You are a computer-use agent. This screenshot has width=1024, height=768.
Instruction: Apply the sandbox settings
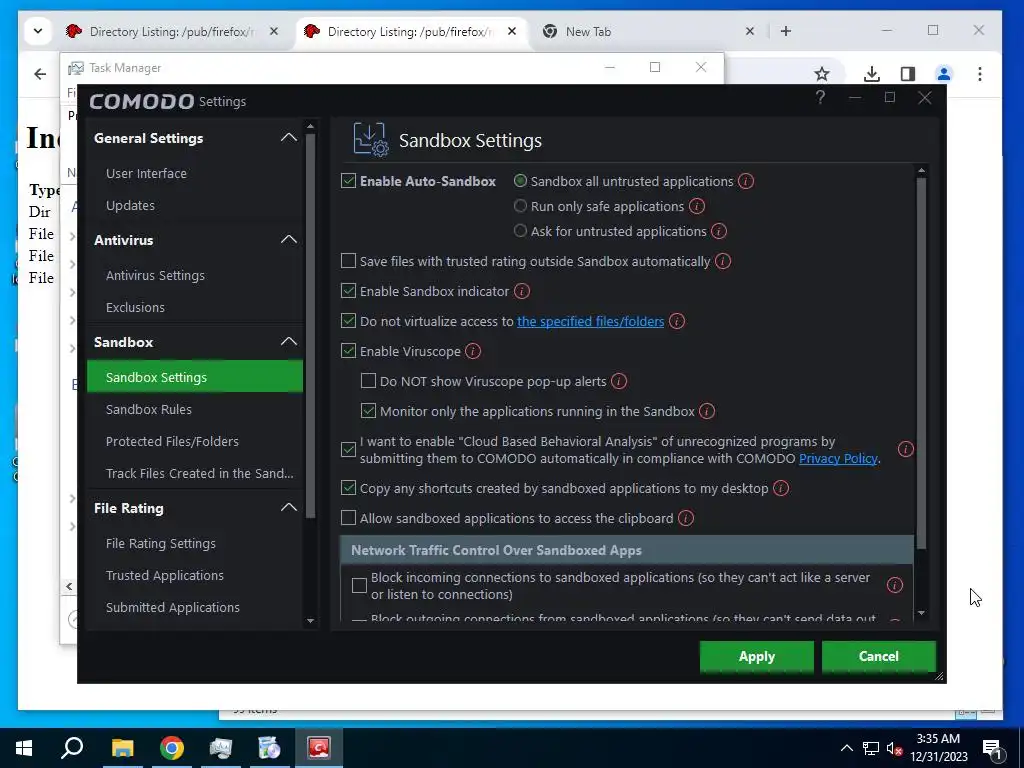[x=756, y=656]
